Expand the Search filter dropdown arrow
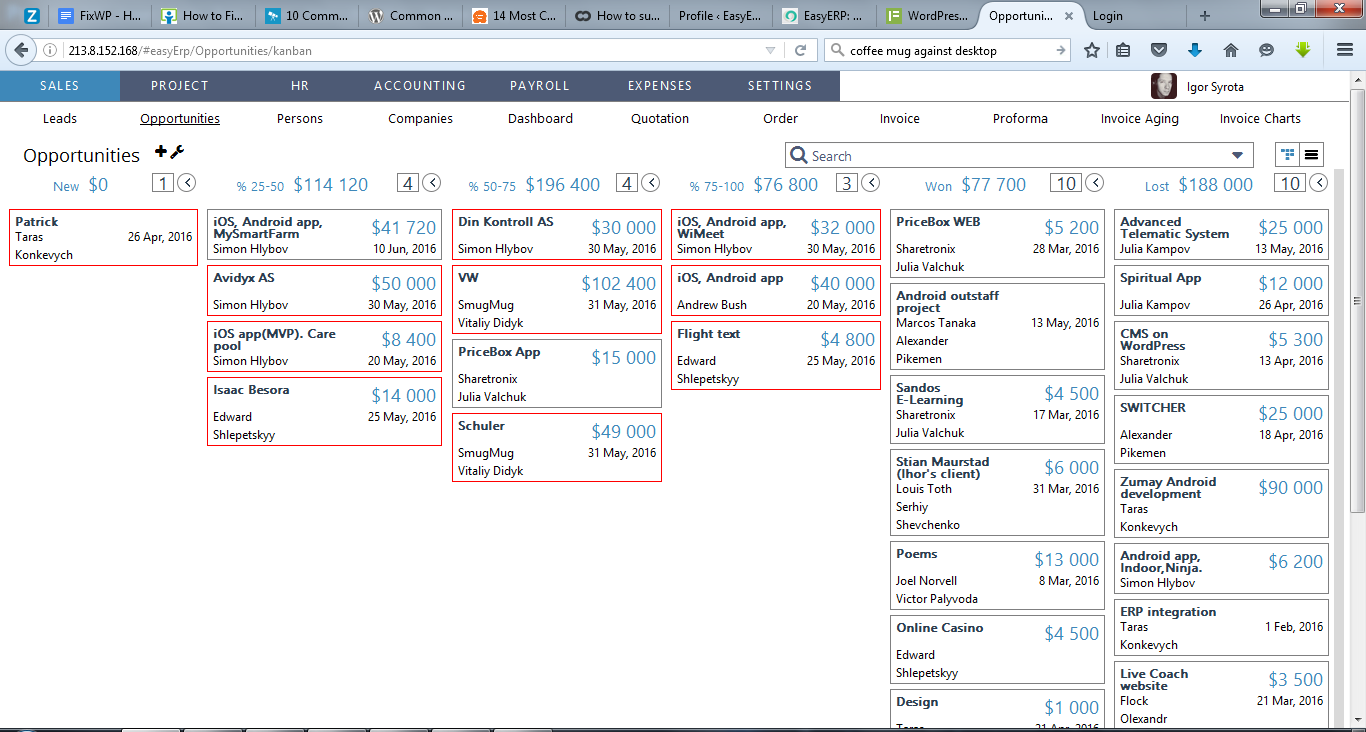 click(1238, 156)
